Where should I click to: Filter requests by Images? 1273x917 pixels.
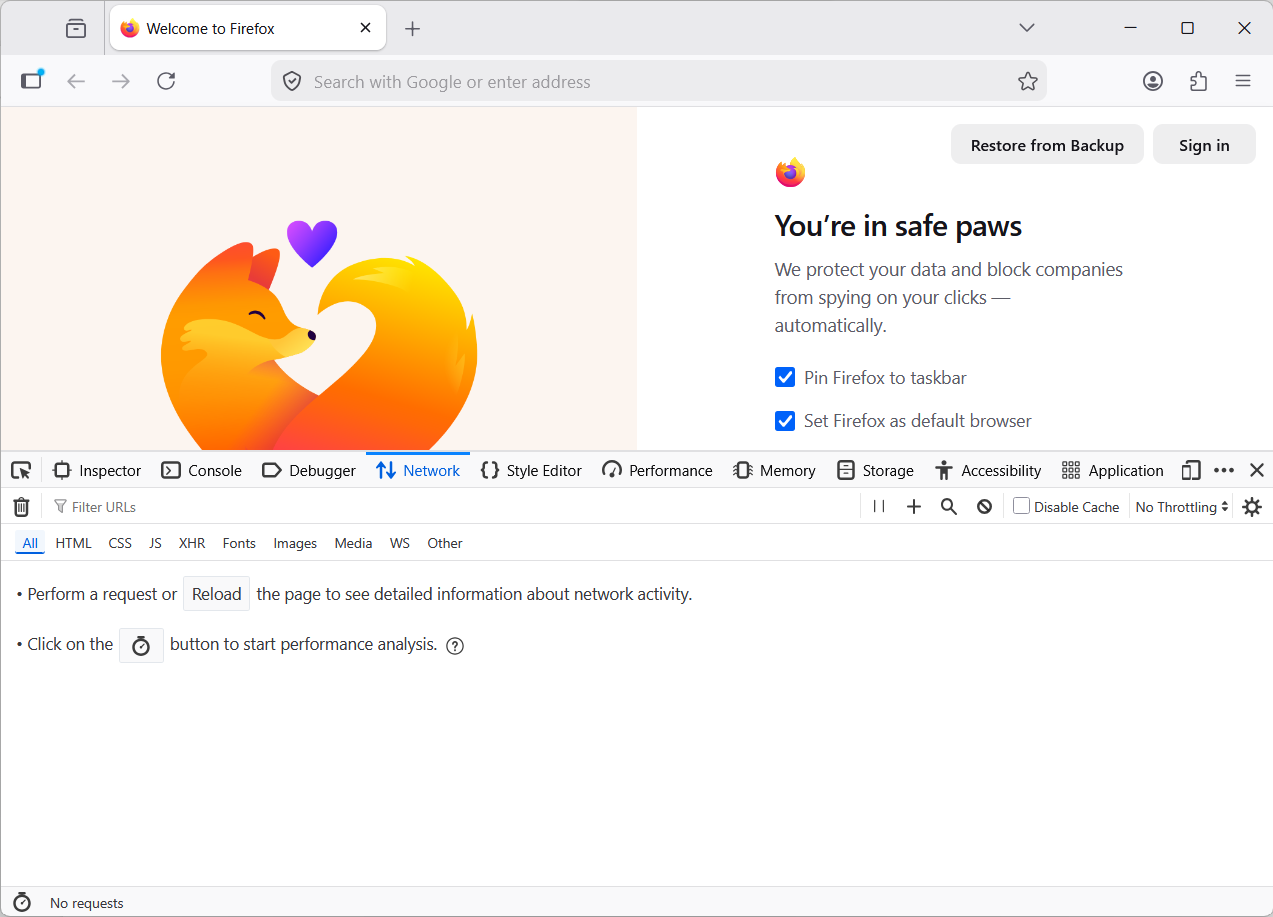(295, 543)
